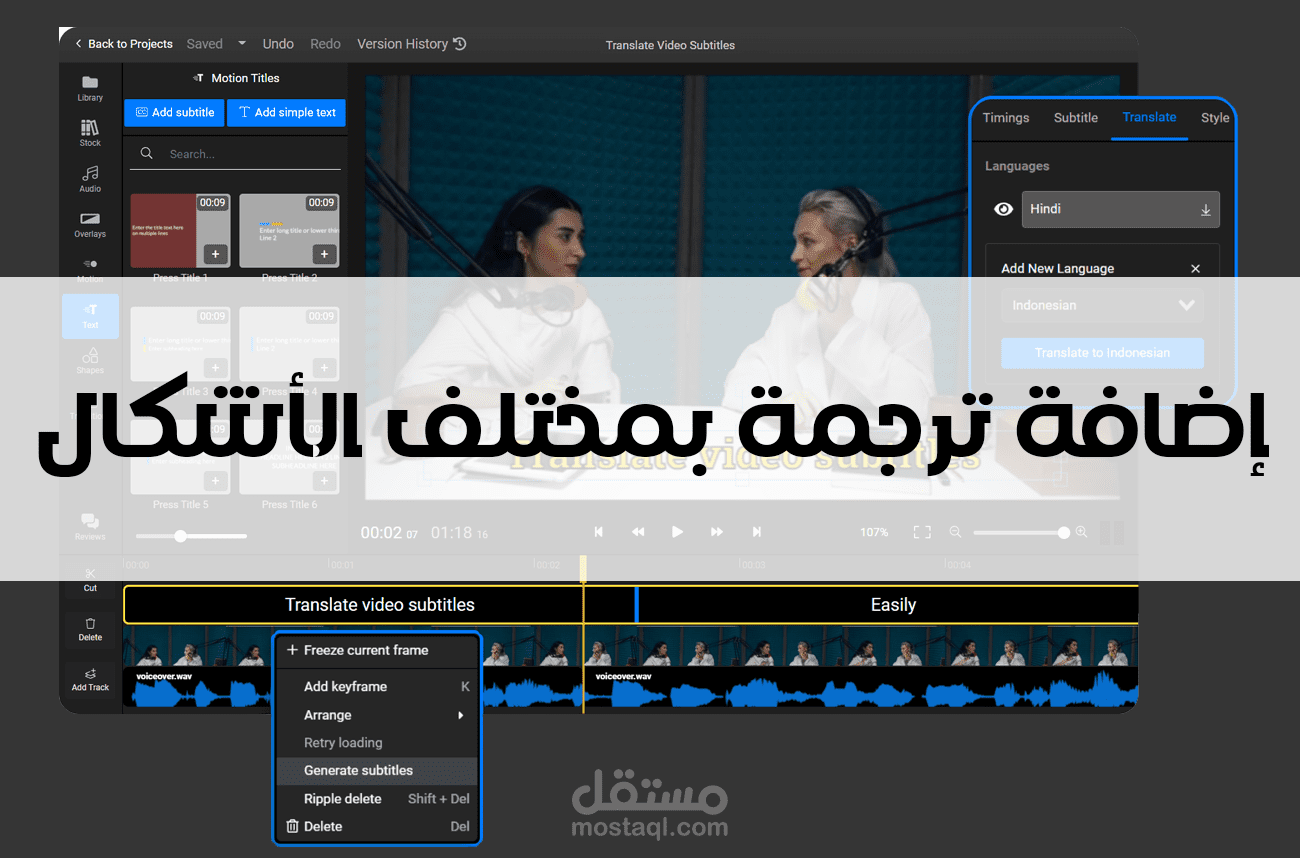Jump to the end of video

[x=757, y=532]
